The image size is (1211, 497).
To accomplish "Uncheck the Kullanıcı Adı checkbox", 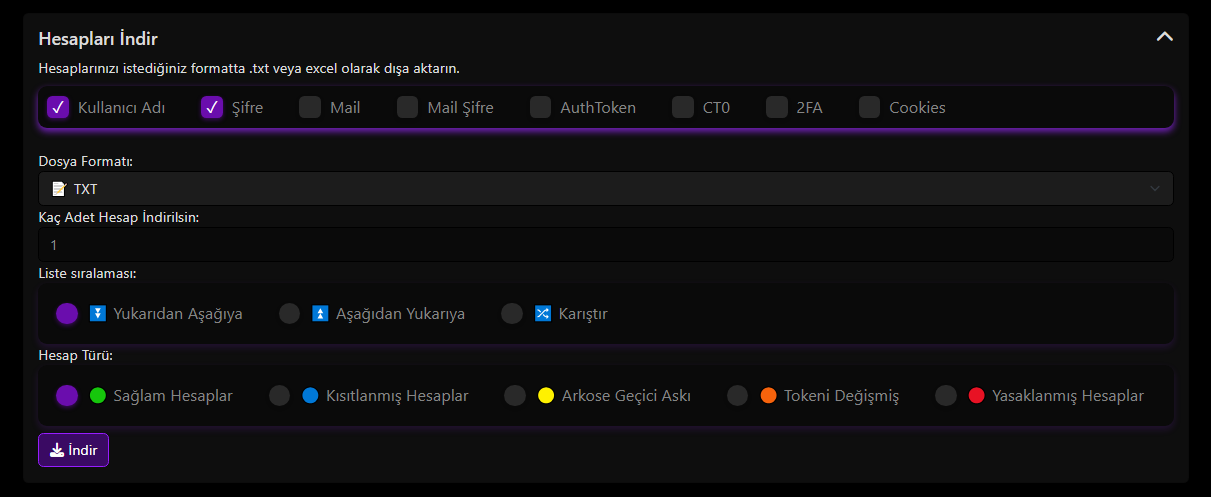I will (58, 107).
